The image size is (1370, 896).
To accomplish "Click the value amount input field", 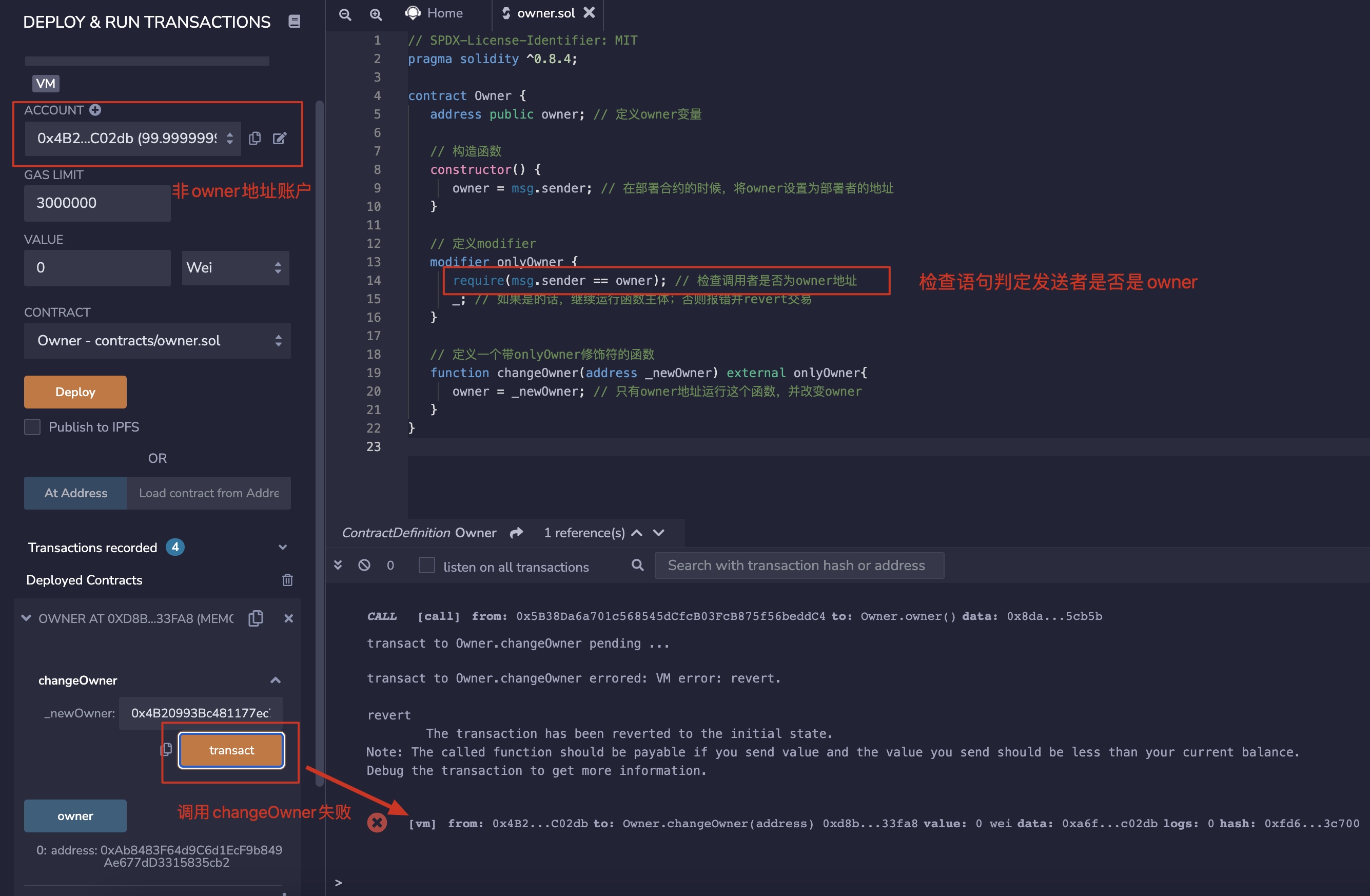I will 97,268.
